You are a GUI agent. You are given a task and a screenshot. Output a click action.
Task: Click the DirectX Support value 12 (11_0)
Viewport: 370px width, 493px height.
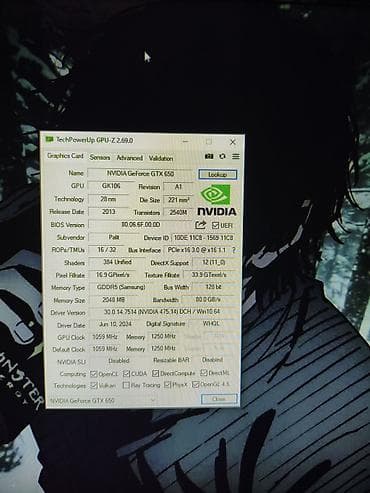coord(214,262)
